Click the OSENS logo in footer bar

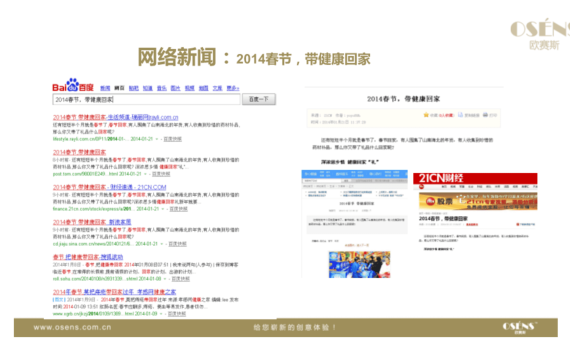[x=519, y=327]
